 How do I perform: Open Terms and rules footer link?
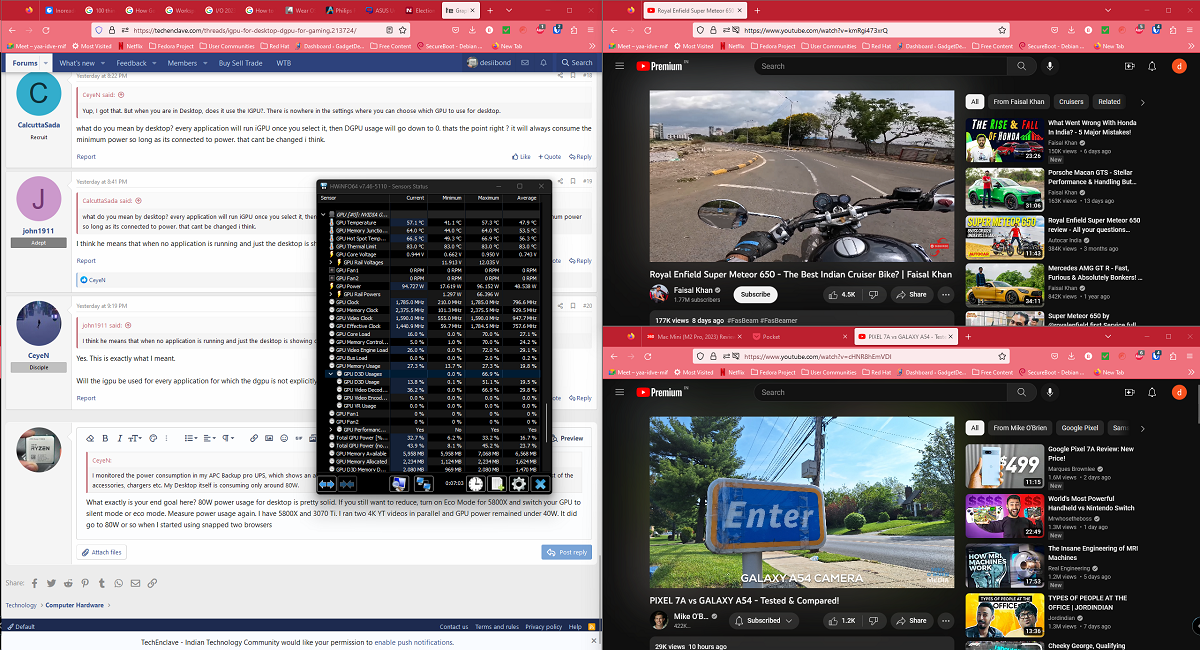click(x=497, y=627)
